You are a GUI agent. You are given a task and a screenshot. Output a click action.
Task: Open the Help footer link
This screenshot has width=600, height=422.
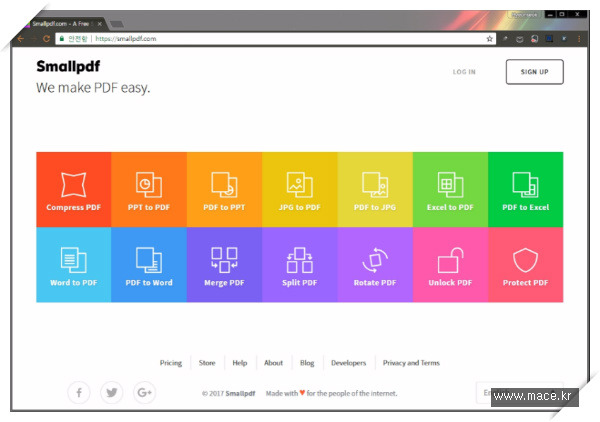coord(240,363)
